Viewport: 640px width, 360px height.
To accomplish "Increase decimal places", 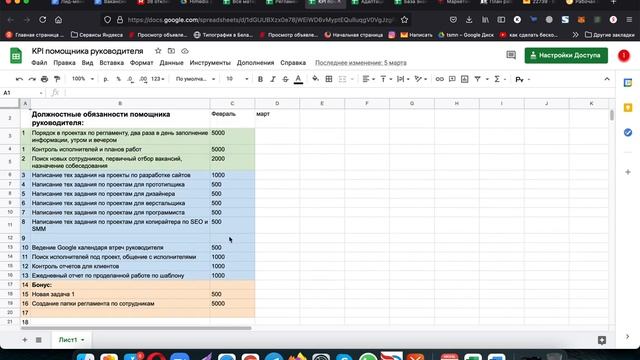I will 143,79.
